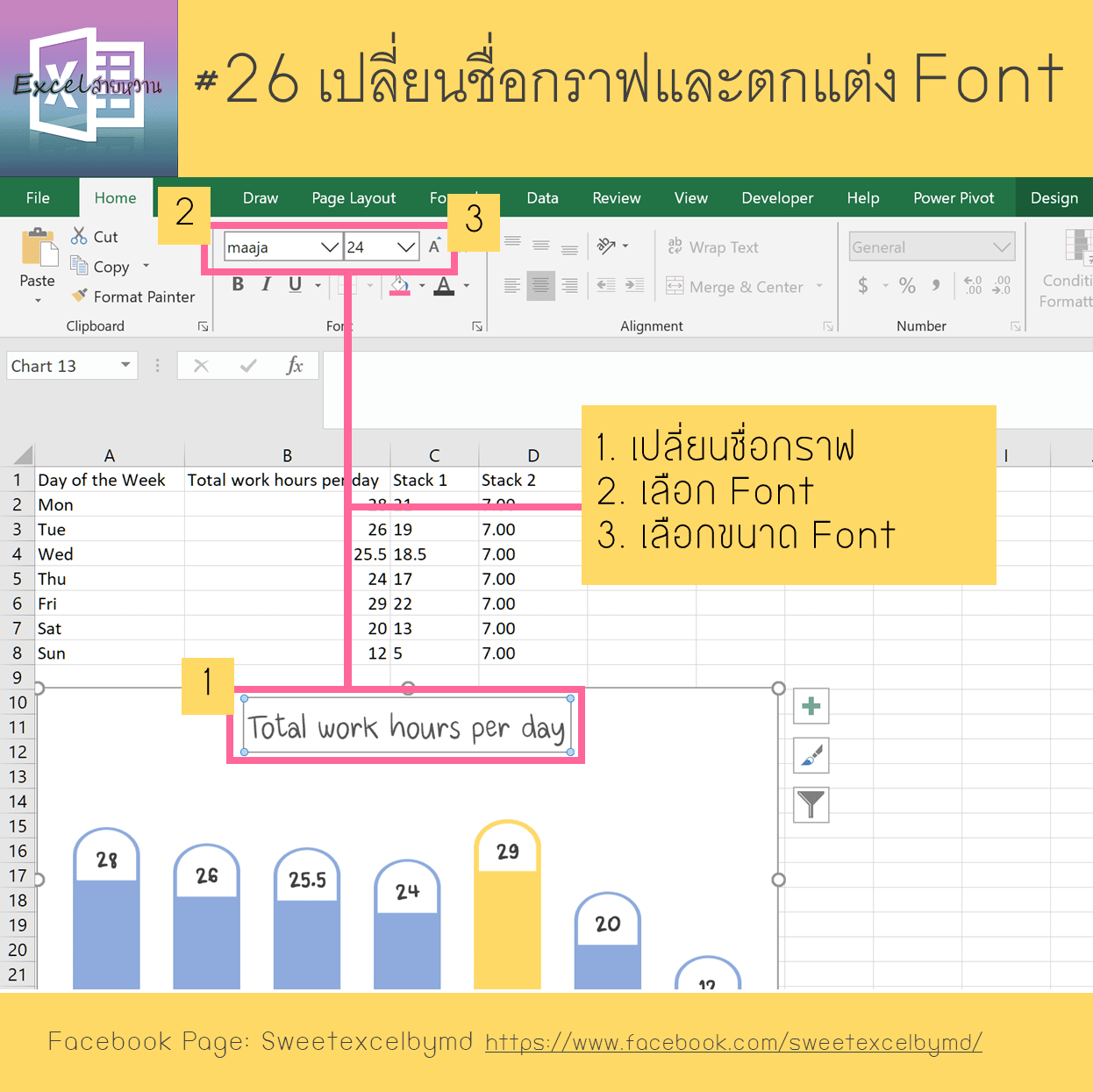Activate the Format Painter brush
This screenshot has width=1093, height=1092.
133,296
